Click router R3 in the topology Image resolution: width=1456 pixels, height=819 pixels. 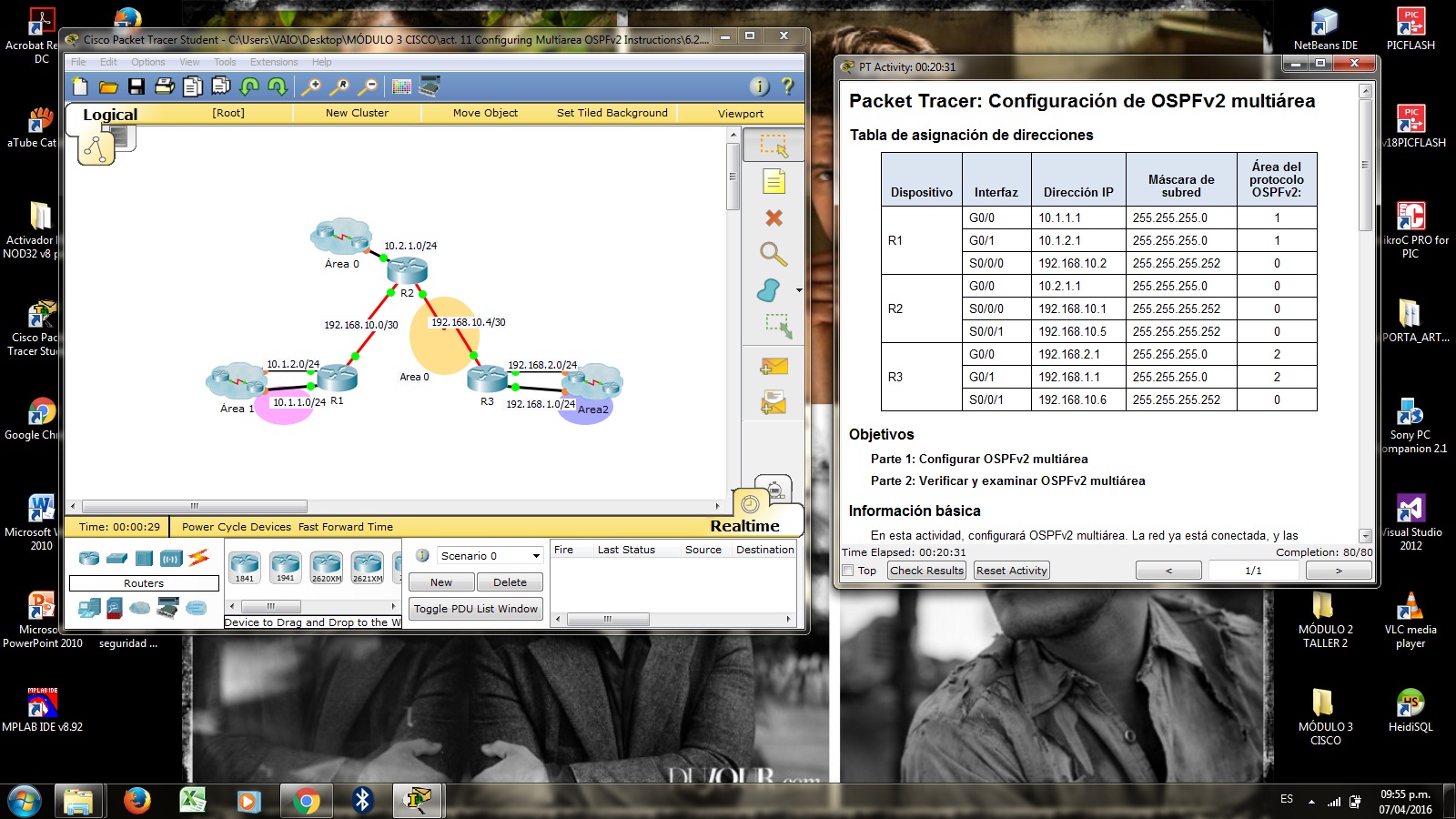(487, 378)
